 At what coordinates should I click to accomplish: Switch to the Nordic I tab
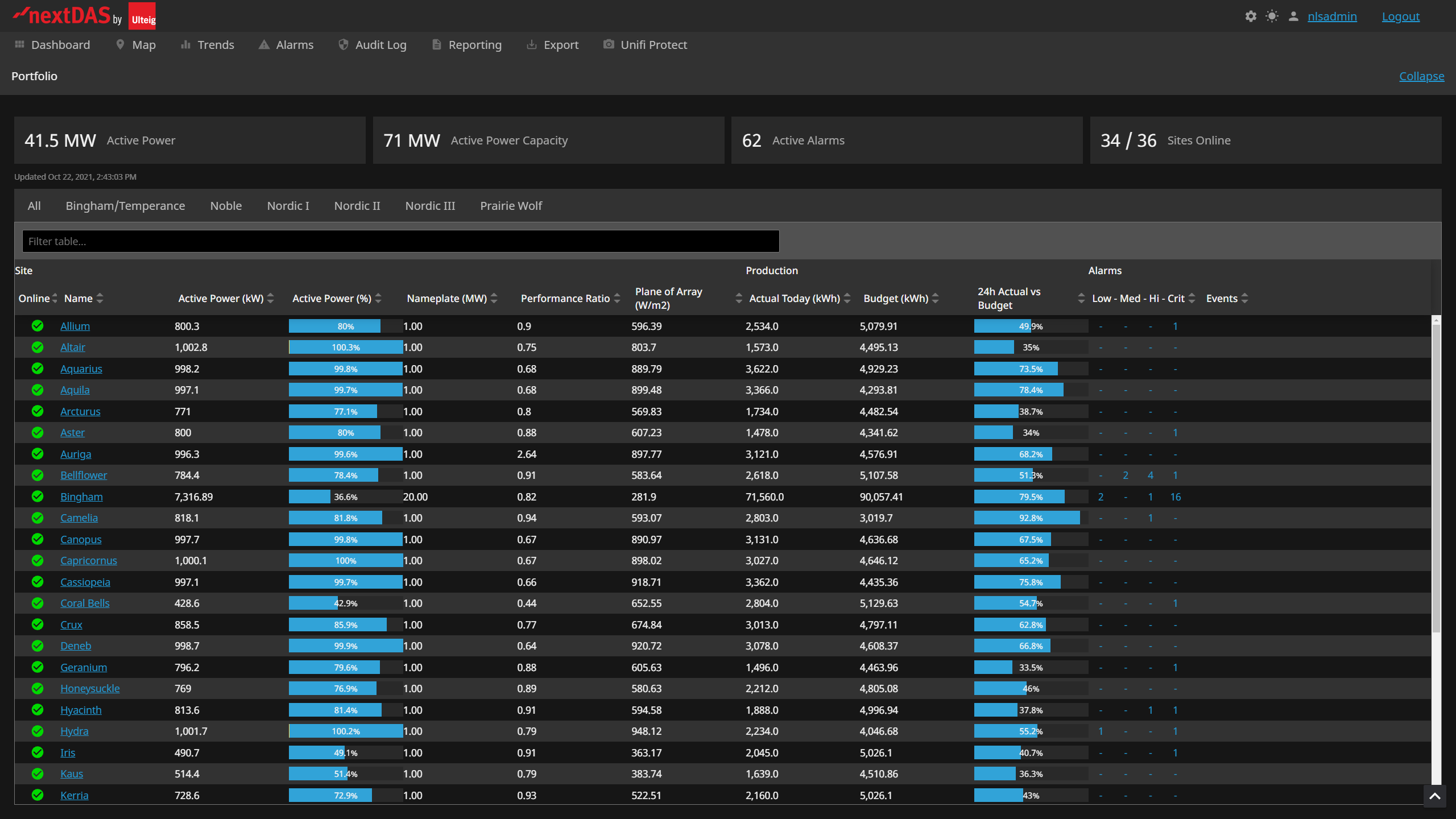[288, 206]
